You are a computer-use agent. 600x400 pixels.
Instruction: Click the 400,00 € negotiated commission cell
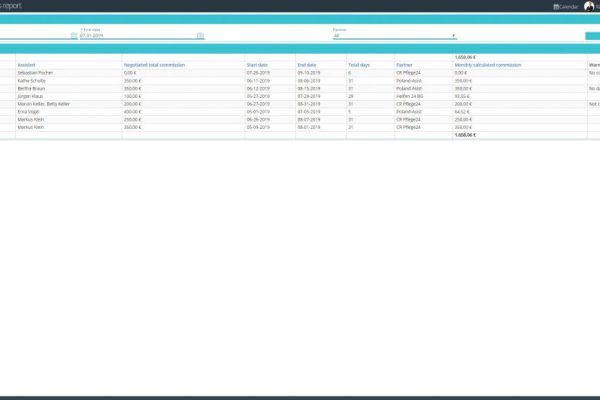pos(132,112)
